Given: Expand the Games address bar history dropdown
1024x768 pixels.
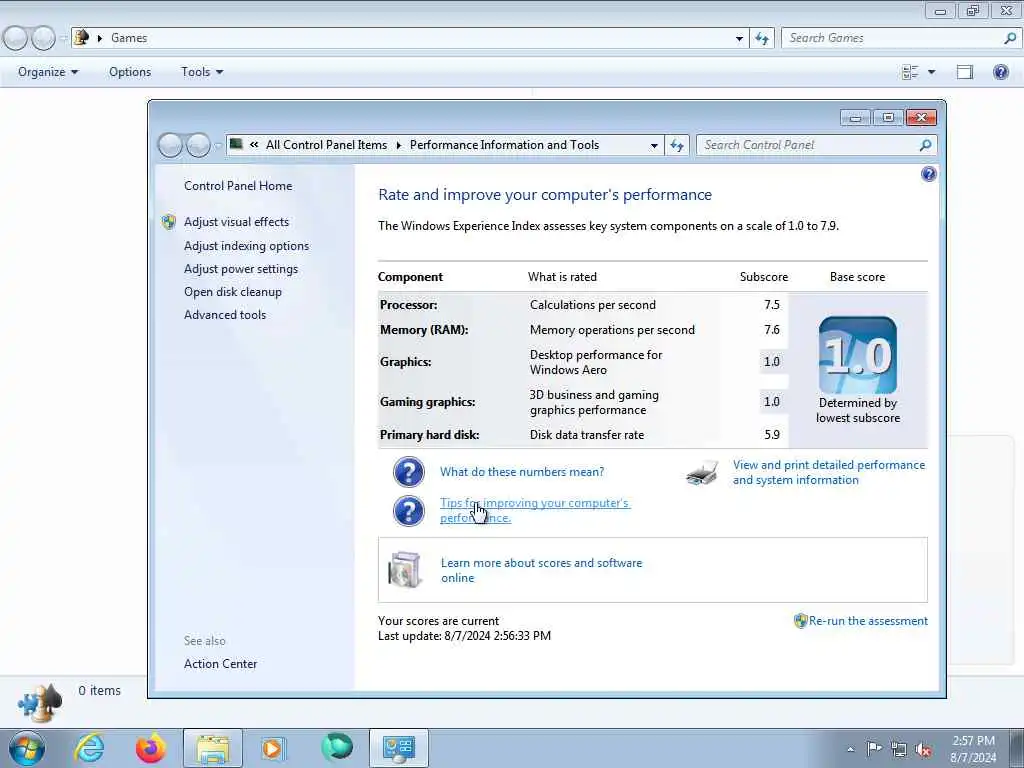Looking at the screenshot, I should point(739,39).
